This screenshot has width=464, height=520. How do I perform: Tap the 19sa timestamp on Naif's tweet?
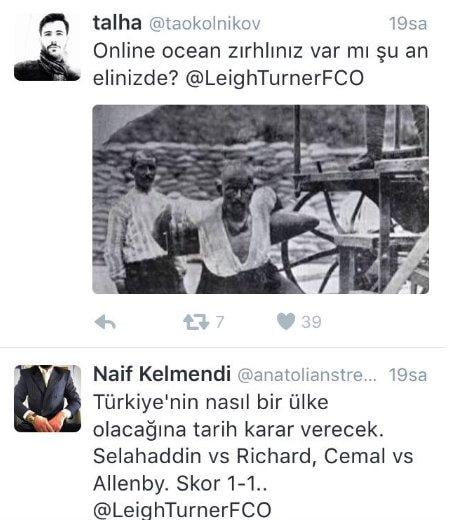click(x=408, y=375)
